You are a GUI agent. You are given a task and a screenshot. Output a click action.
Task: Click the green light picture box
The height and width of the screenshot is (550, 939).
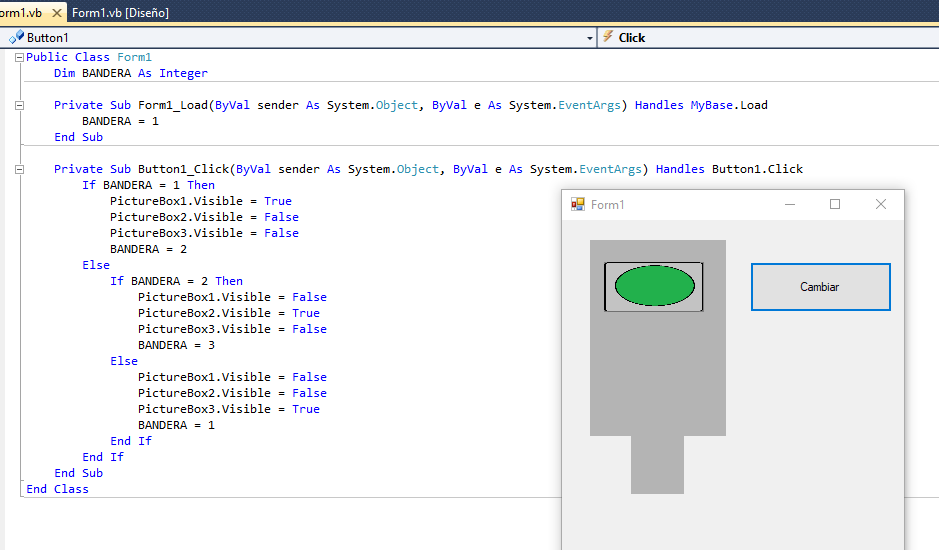pyautogui.click(x=653, y=286)
